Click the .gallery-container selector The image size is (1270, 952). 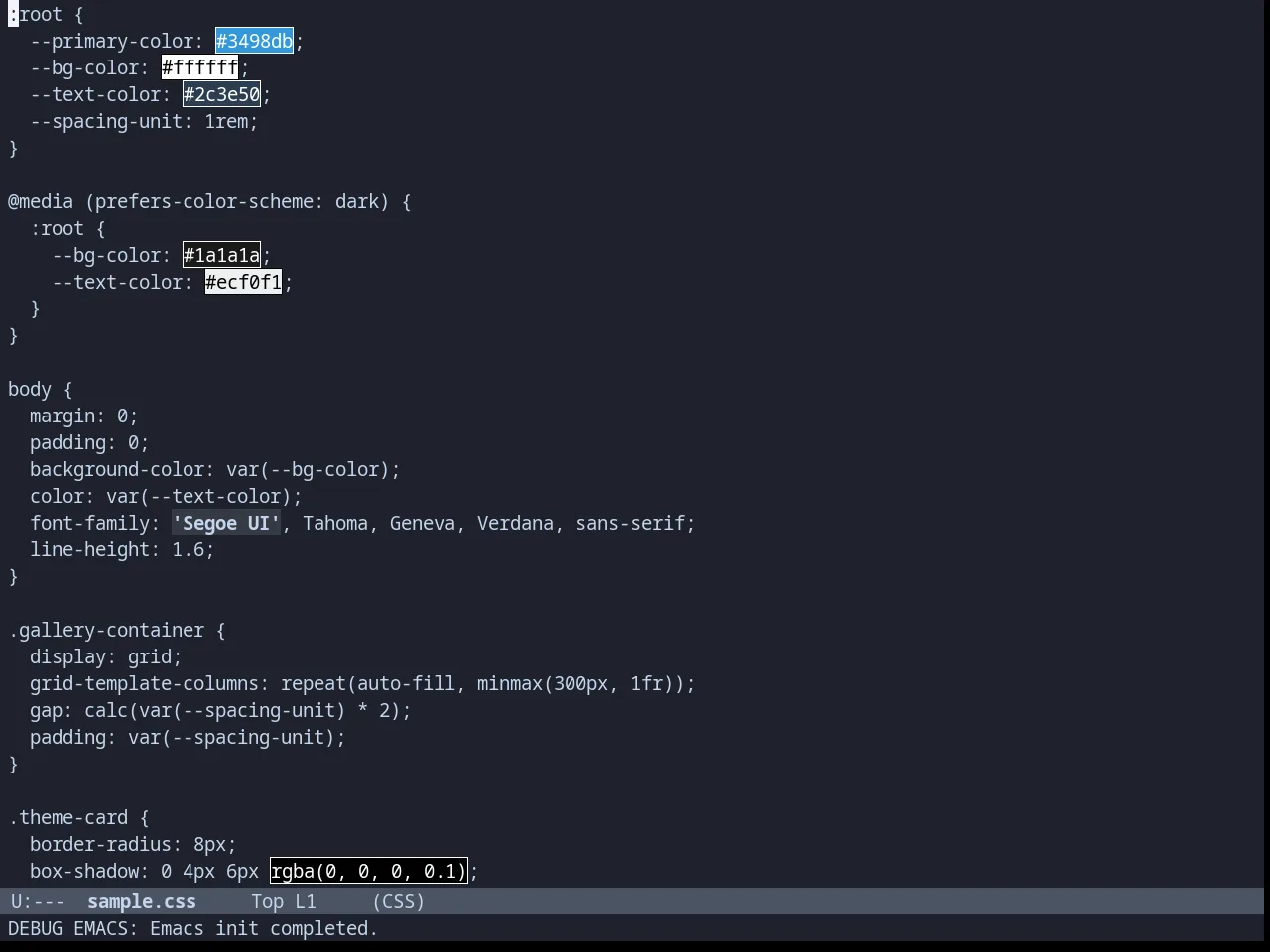coord(117,630)
